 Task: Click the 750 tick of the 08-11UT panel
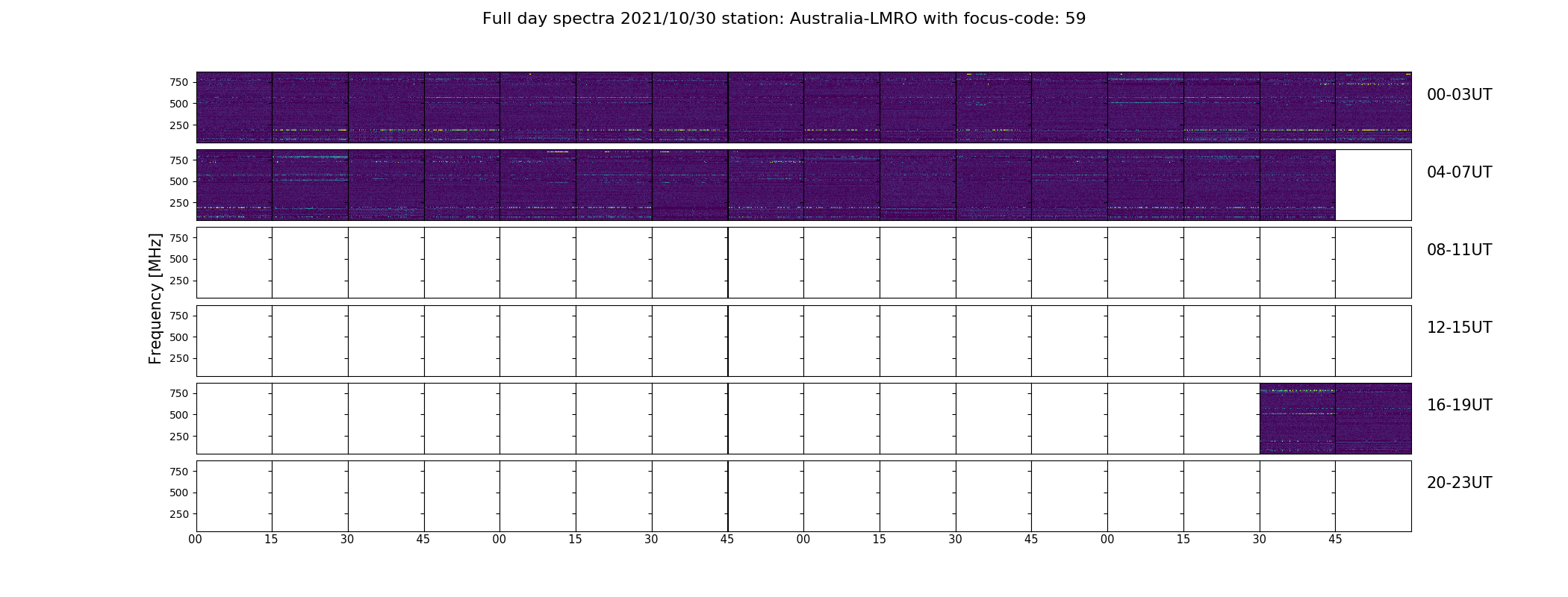point(179,238)
